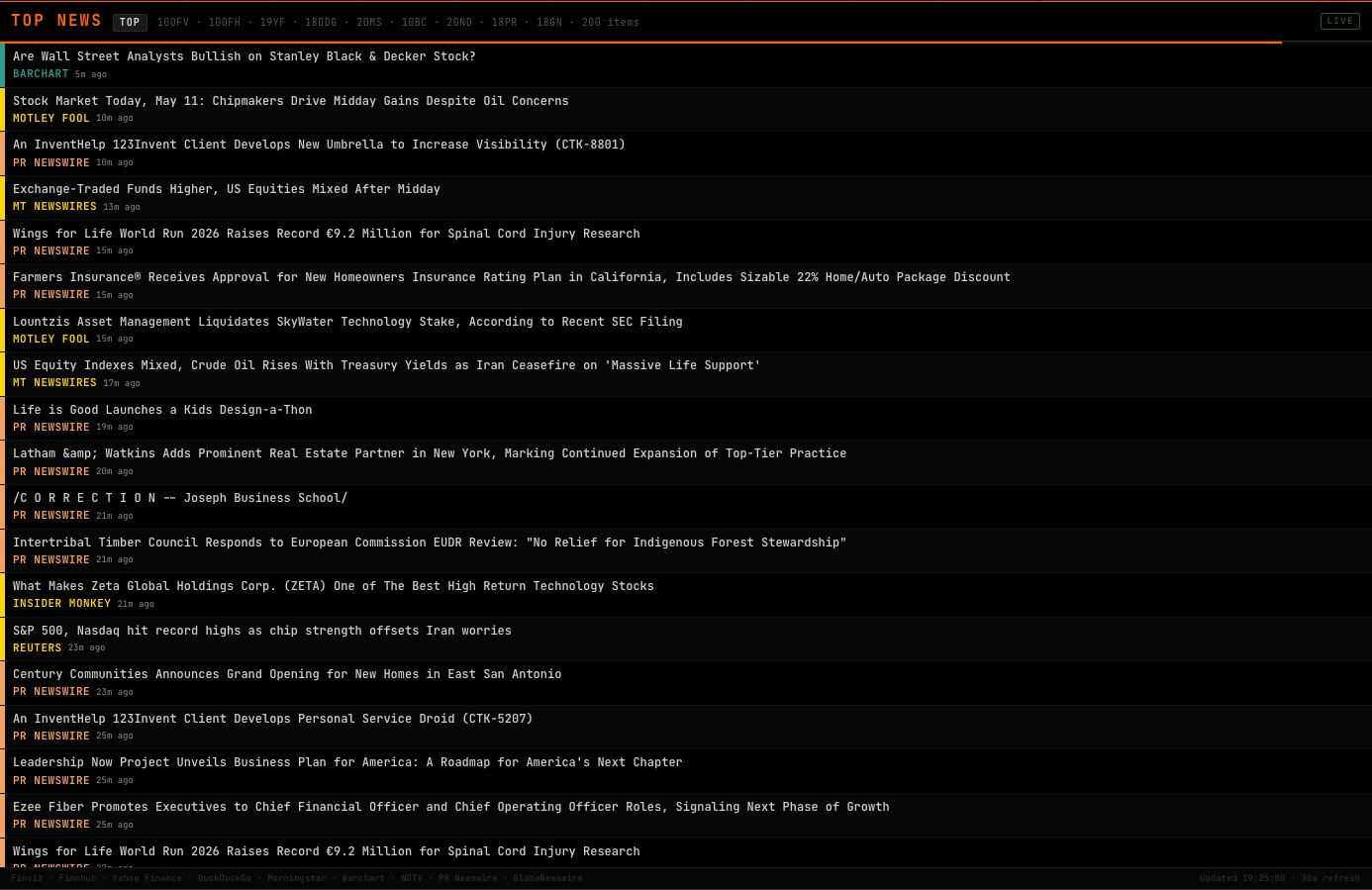Click the REUTERS source label
The height and width of the screenshot is (890, 1372).
pos(37,648)
